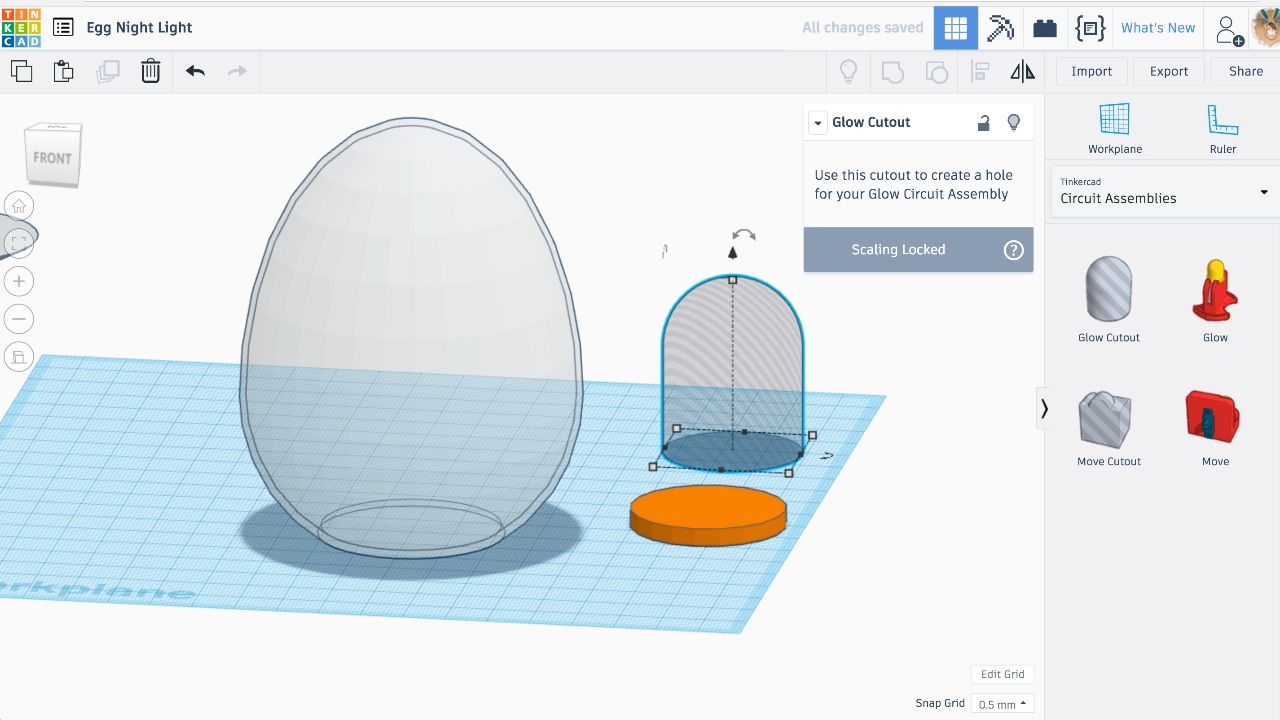Collapse the Glow Cutout inspector
Image resolution: width=1280 pixels, height=720 pixels.
pyautogui.click(x=818, y=123)
